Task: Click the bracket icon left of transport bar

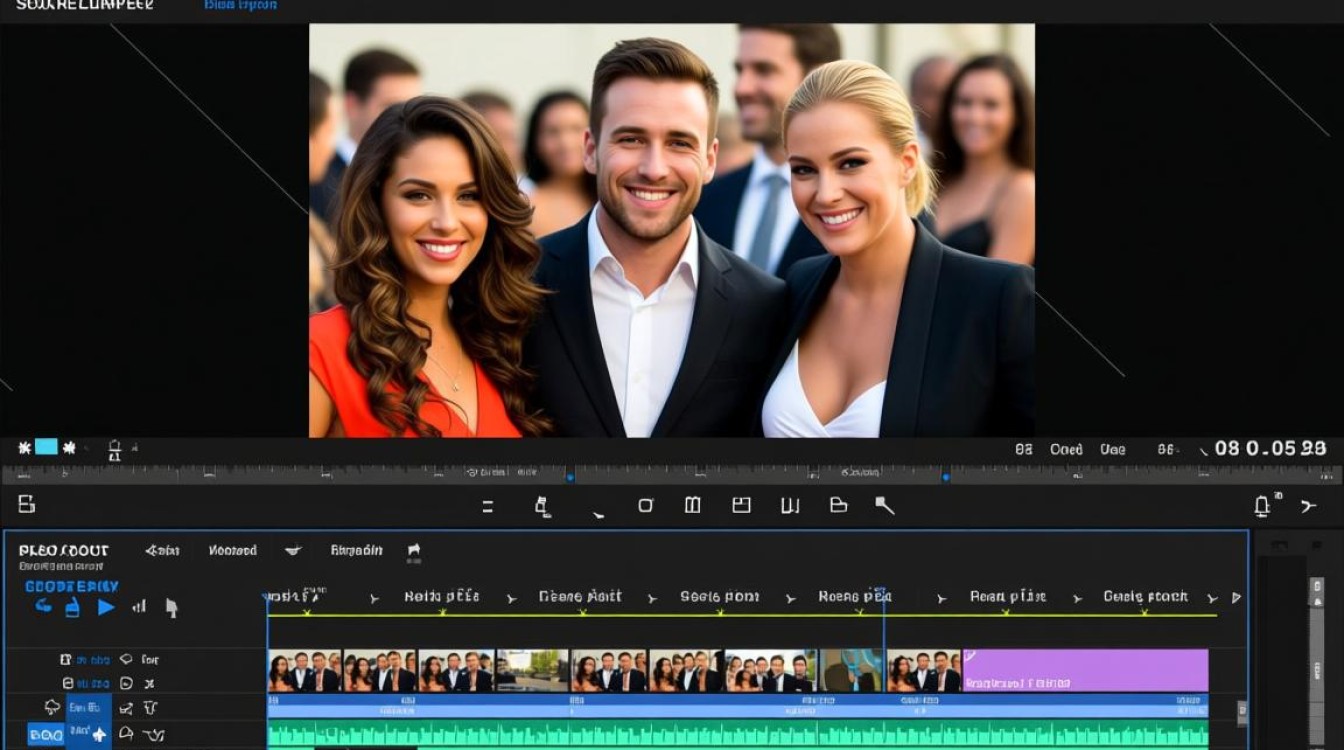Action: (x=27, y=505)
